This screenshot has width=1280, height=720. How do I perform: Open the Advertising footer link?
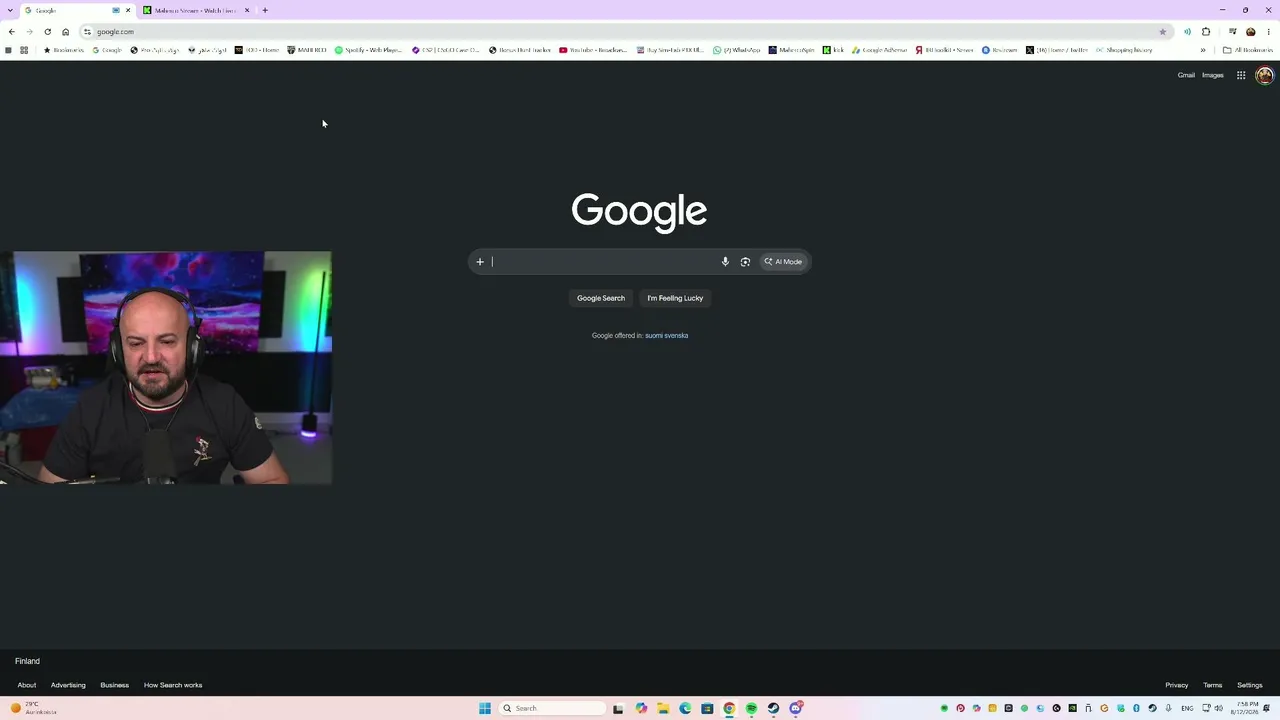[68, 685]
